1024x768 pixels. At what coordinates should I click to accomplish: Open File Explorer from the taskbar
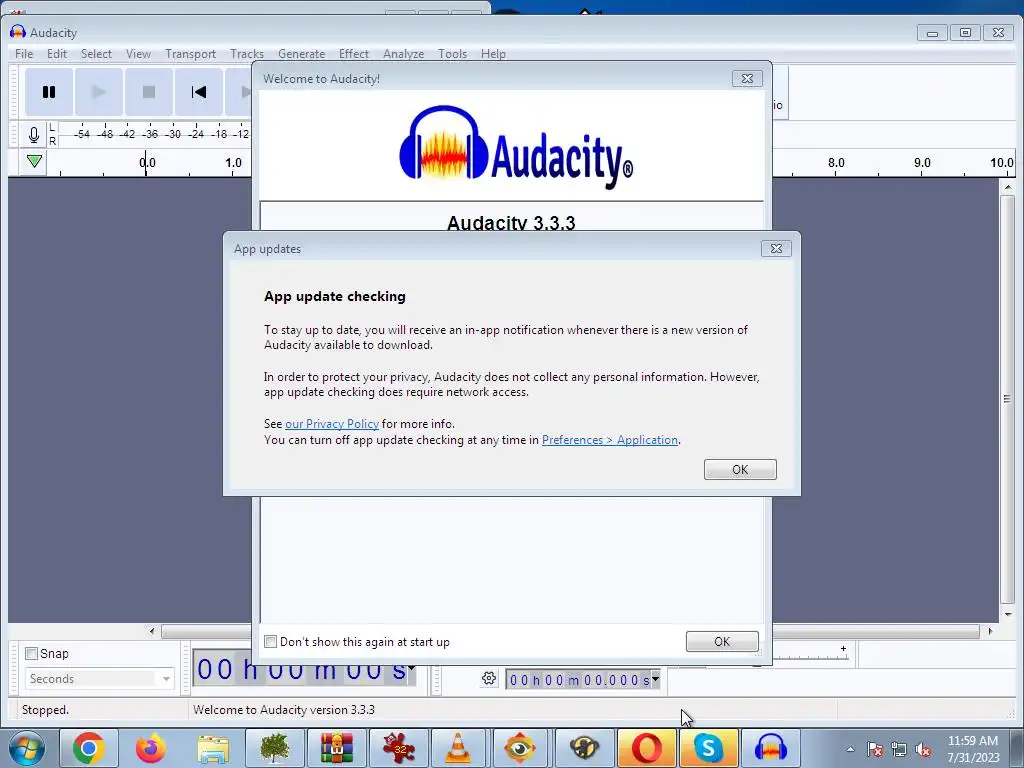213,748
